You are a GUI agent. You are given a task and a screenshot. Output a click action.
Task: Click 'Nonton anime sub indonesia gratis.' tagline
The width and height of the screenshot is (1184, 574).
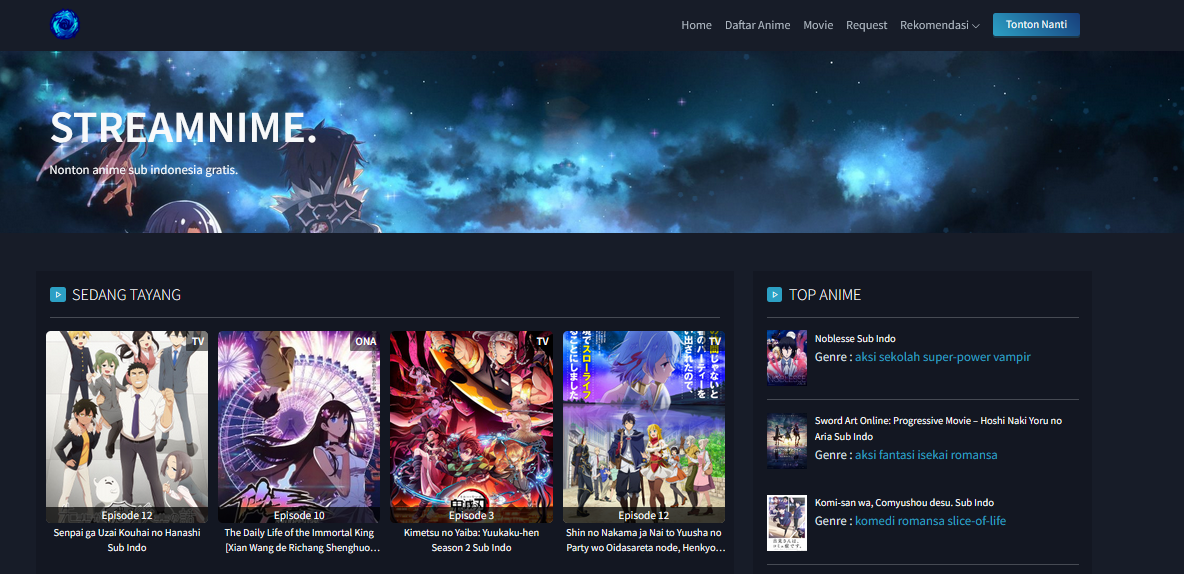pyautogui.click(x=143, y=170)
